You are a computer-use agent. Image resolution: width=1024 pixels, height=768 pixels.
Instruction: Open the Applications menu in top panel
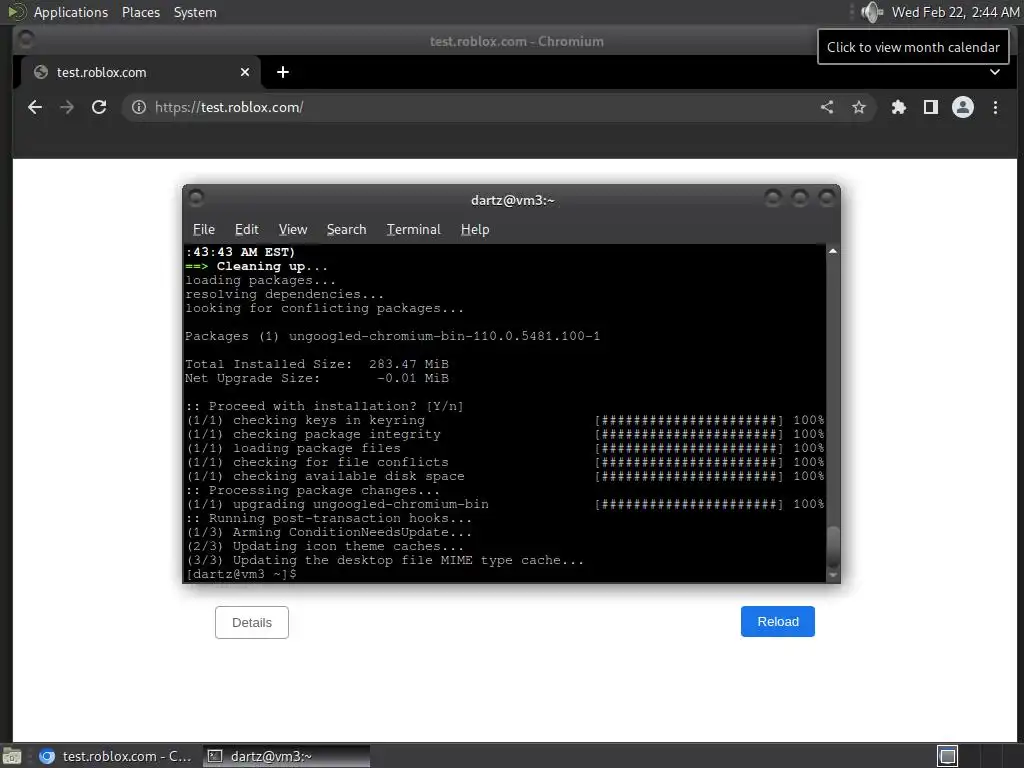point(71,12)
